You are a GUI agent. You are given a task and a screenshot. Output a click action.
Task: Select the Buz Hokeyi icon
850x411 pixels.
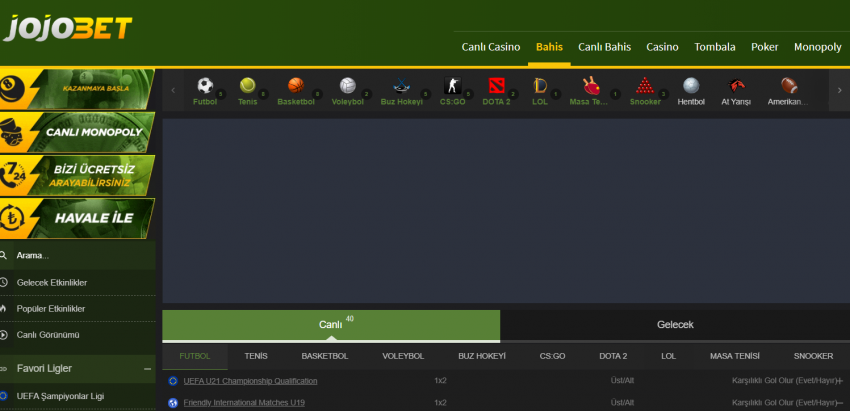coord(401,85)
